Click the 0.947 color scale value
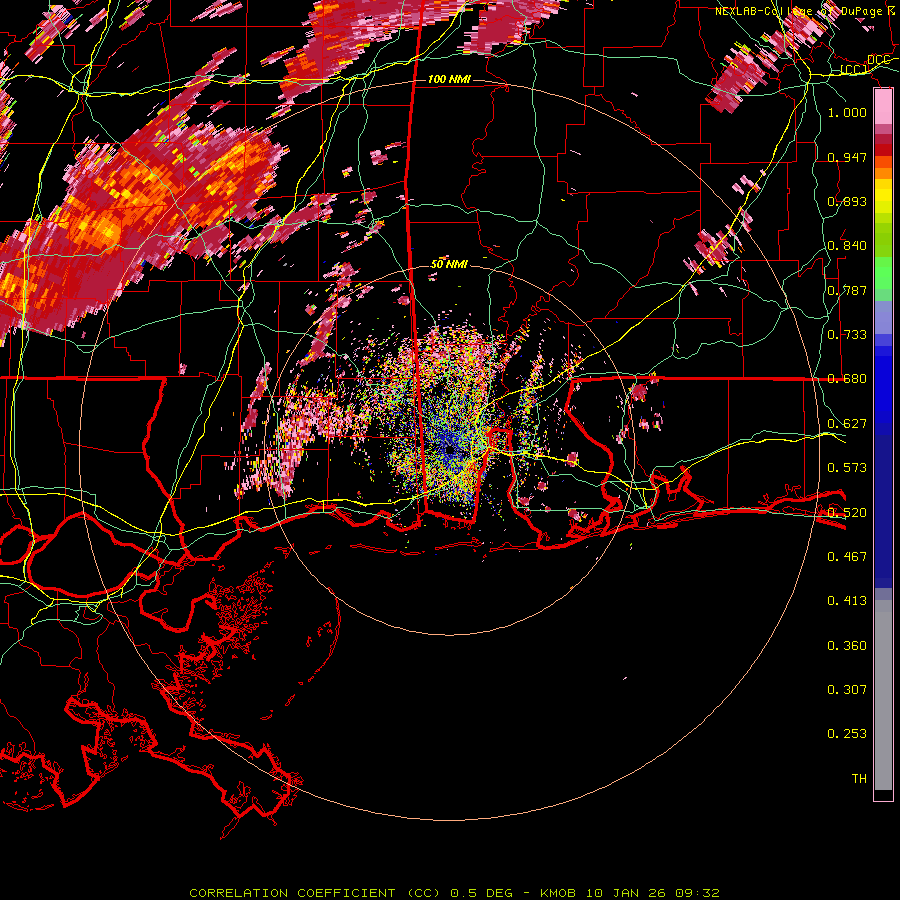 click(x=847, y=157)
